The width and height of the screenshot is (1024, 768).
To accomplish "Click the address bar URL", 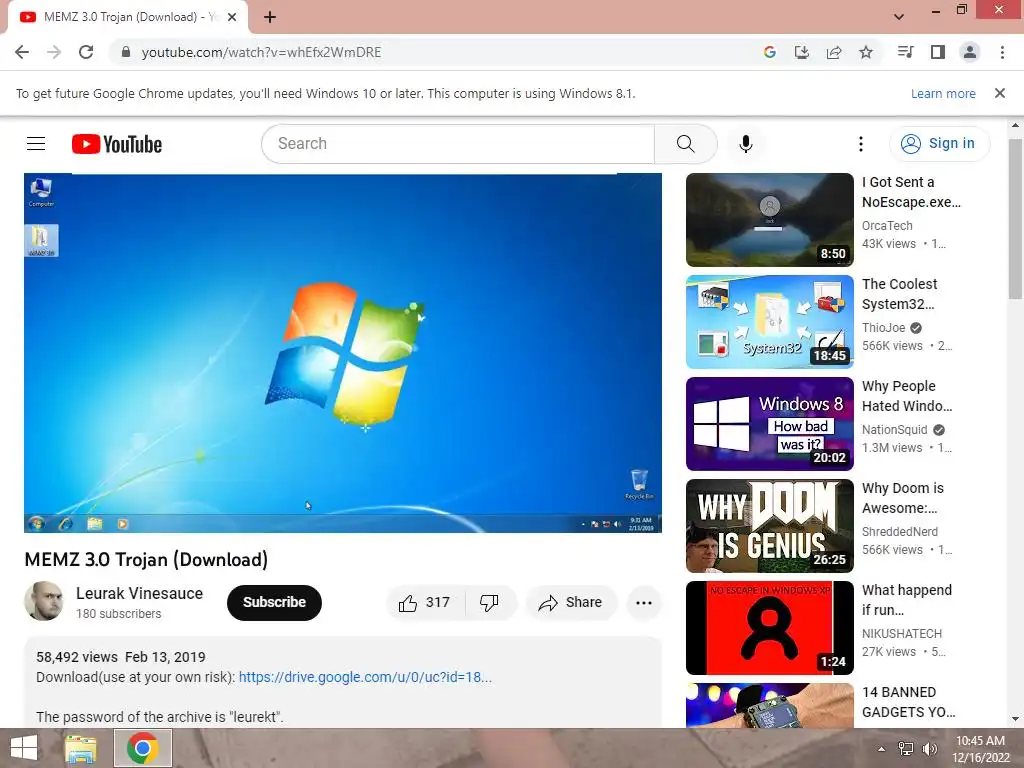I will tap(261, 52).
